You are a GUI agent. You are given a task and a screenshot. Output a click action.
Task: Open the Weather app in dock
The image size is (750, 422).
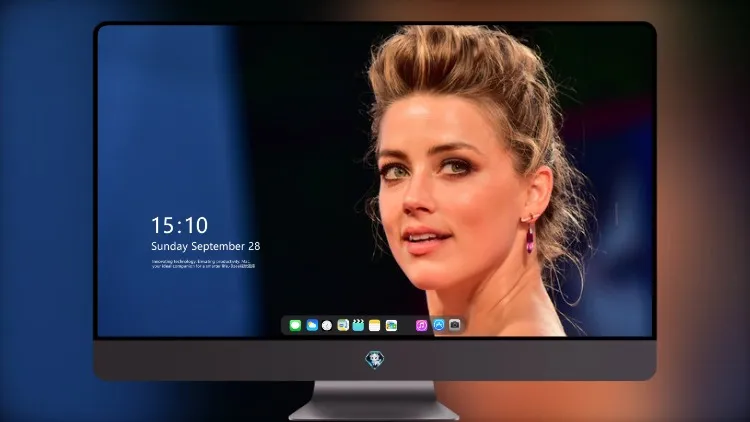312,325
